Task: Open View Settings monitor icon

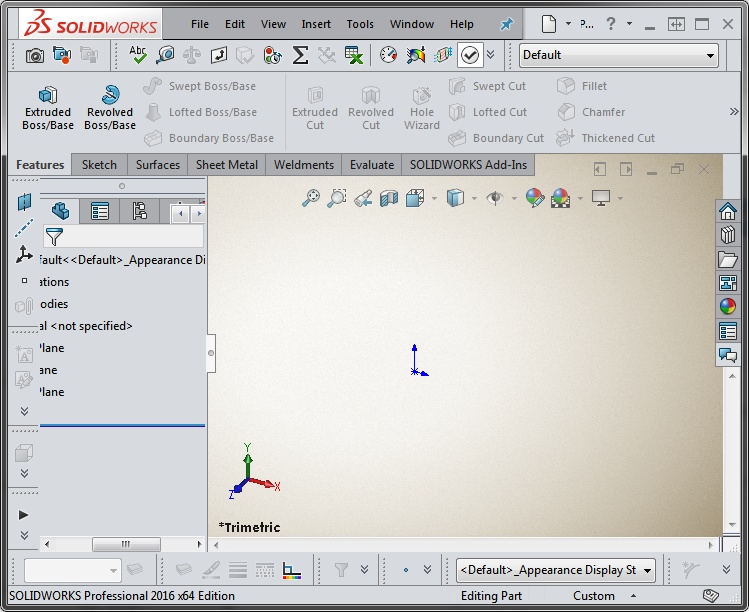Action: 600,198
